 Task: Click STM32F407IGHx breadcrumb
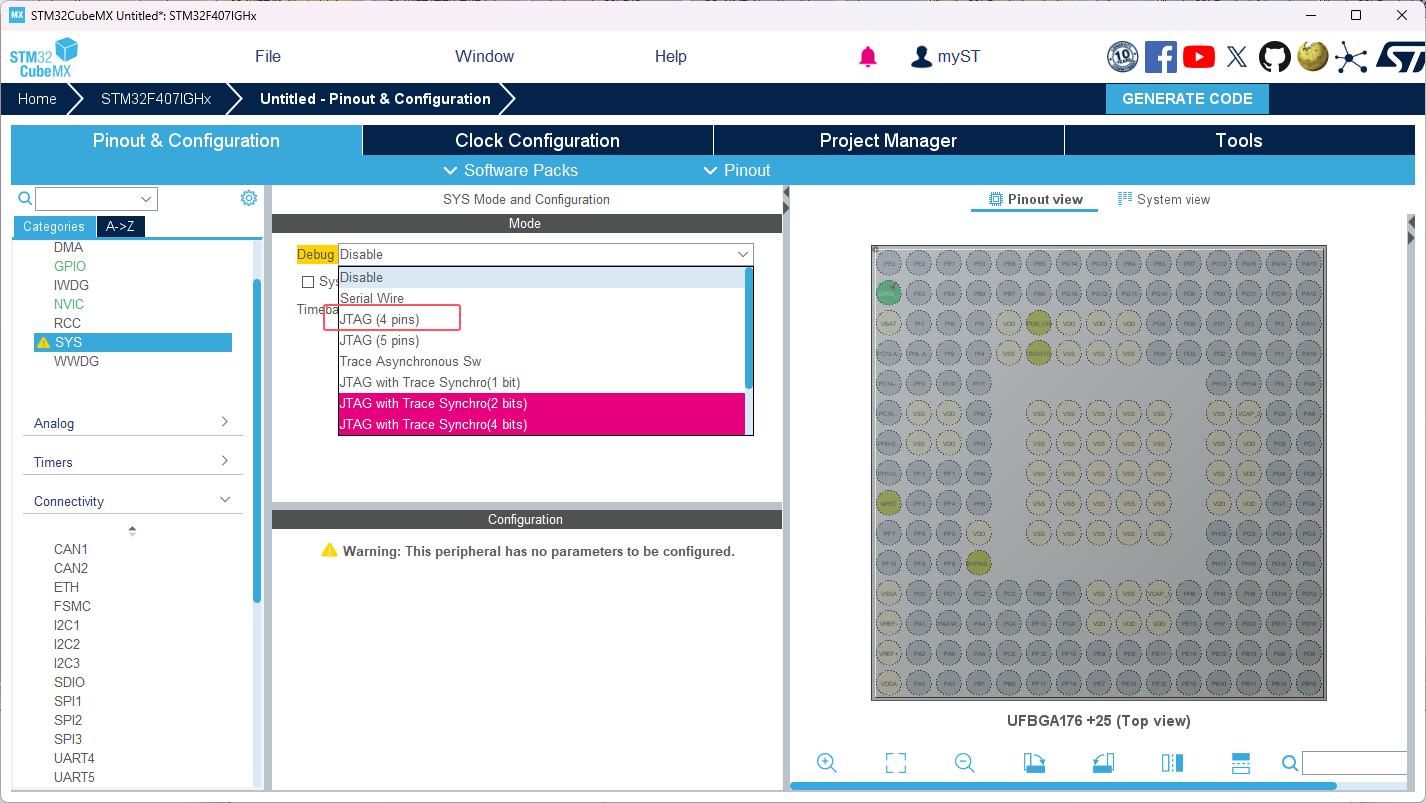(x=156, y=99)
